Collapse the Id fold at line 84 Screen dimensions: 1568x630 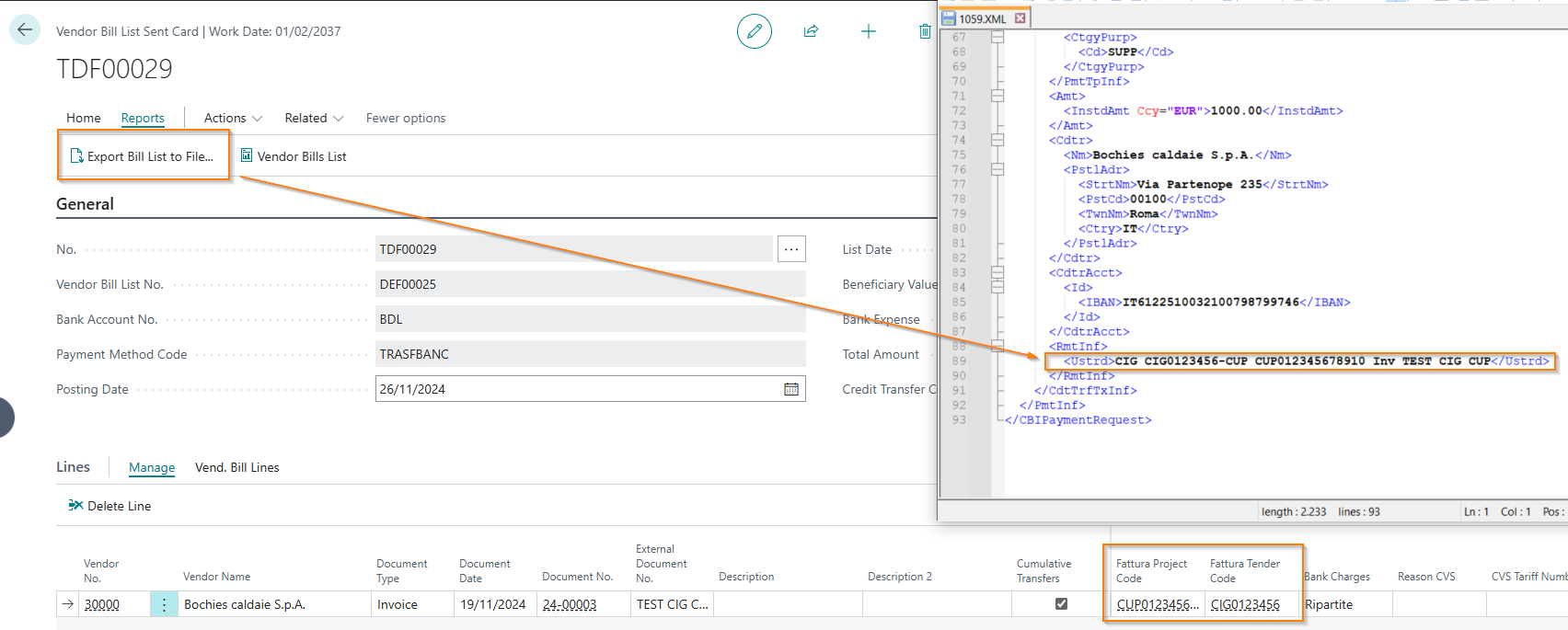pyautogui.click(x=997, y=288)
